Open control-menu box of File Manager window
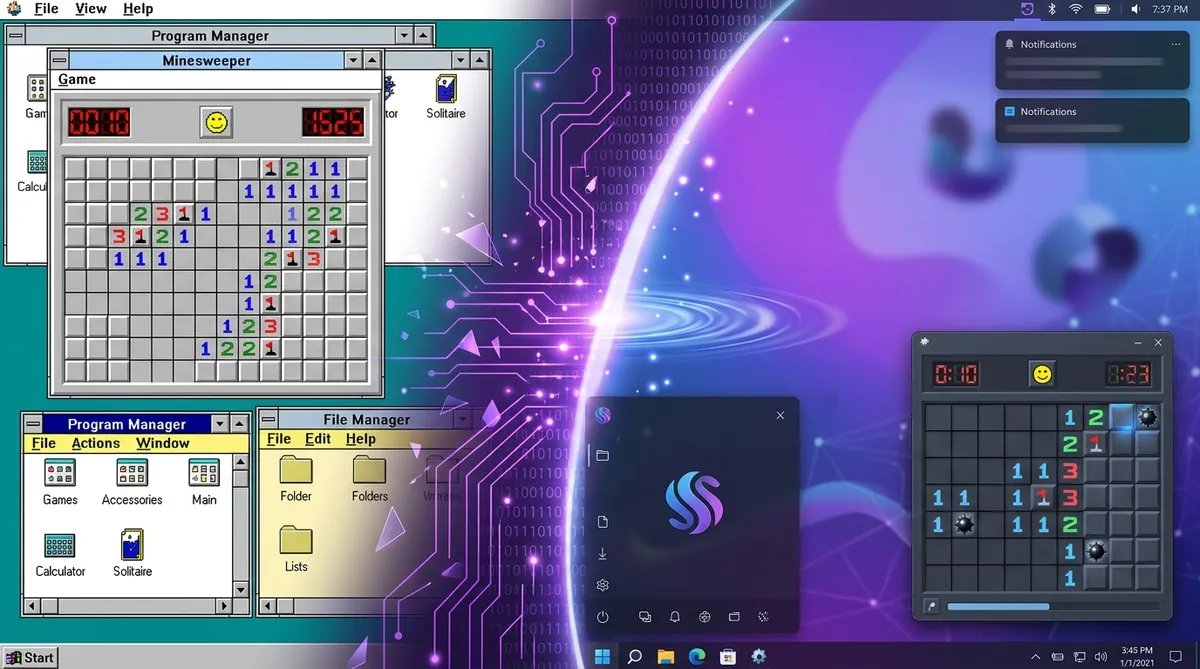This screenshot has width=1200, height=669. click(x=267, y=420)
